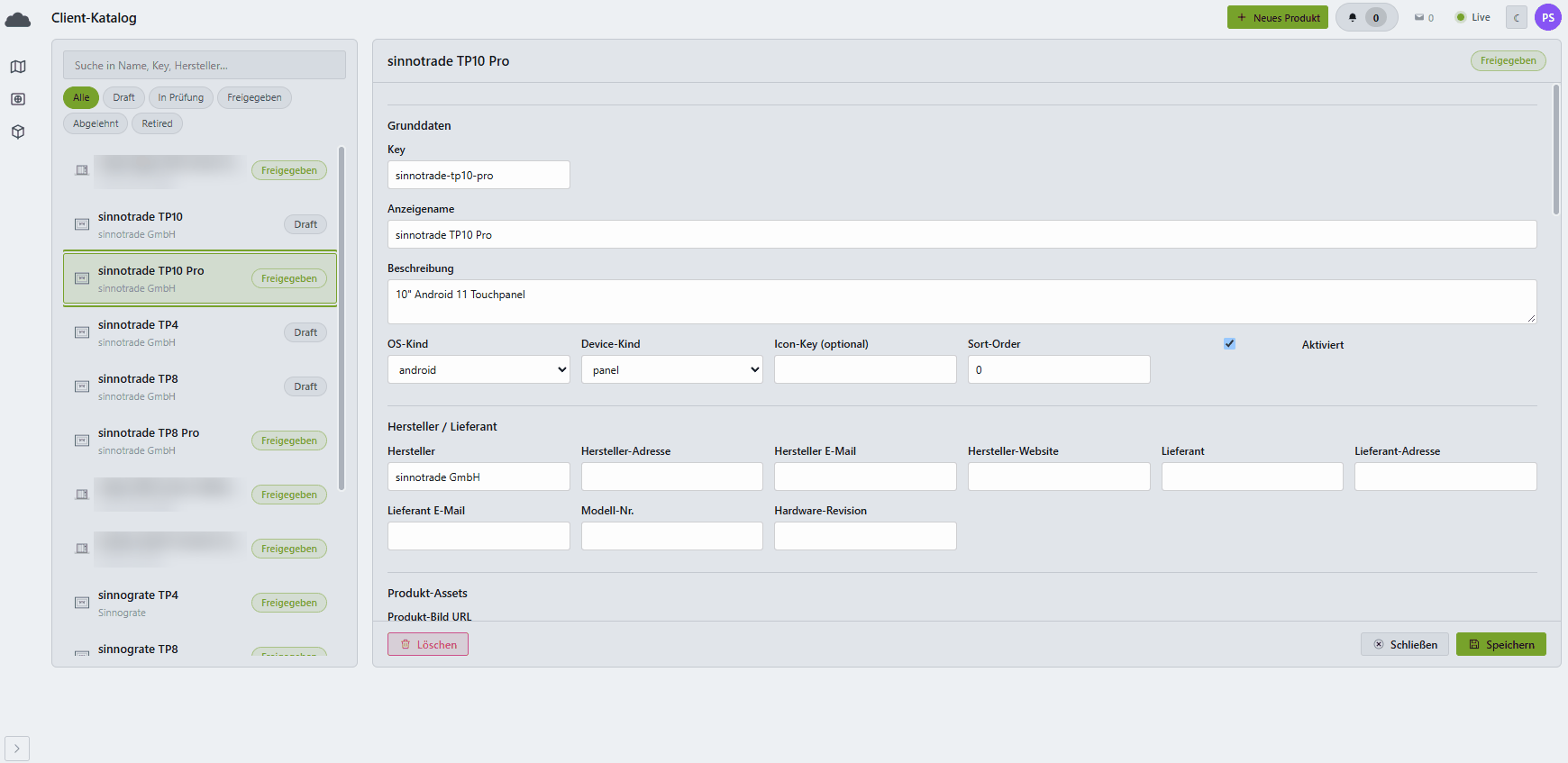Click the device icon of sinnotrade TP4
Image resolution: width=1568 pixels, height=763 pixels.
point(82,332)
